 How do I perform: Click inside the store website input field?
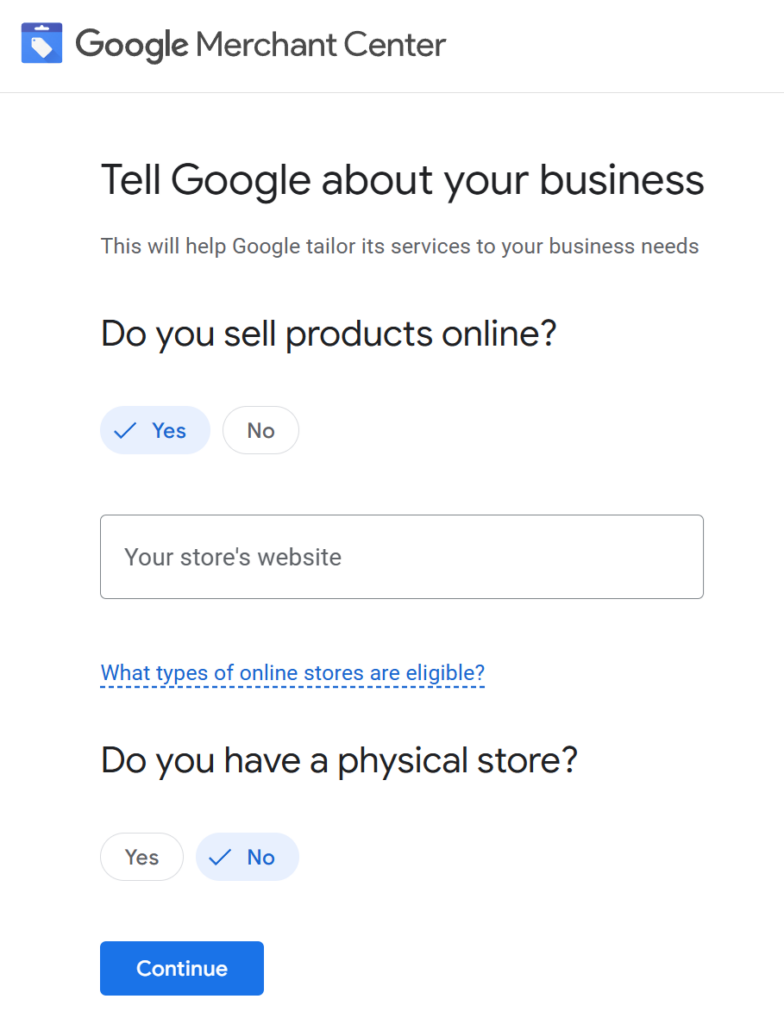[402, 557]
